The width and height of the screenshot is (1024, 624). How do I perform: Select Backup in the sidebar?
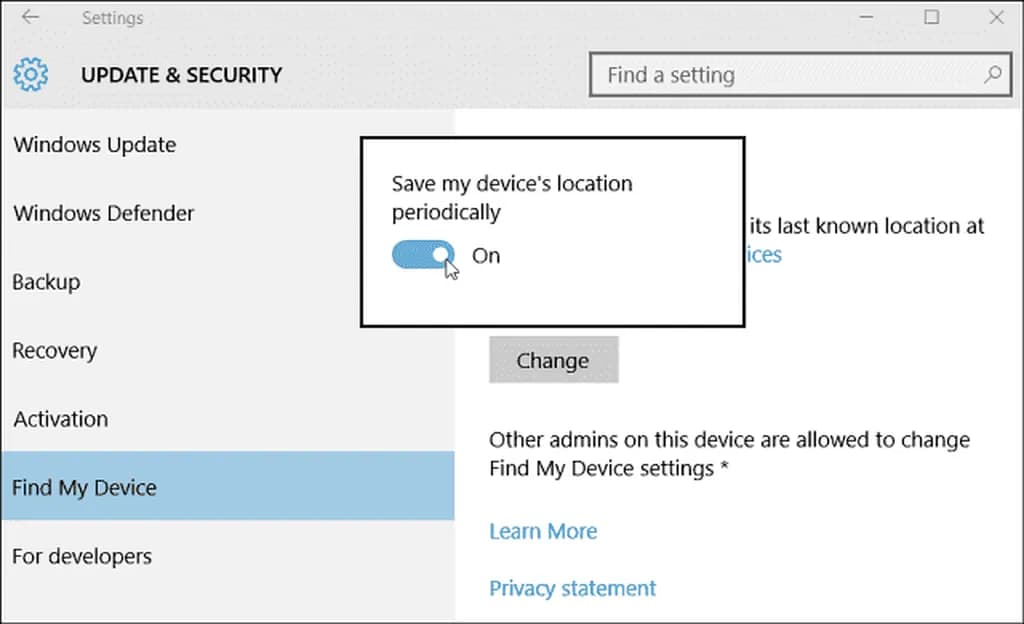coord(46,282)
